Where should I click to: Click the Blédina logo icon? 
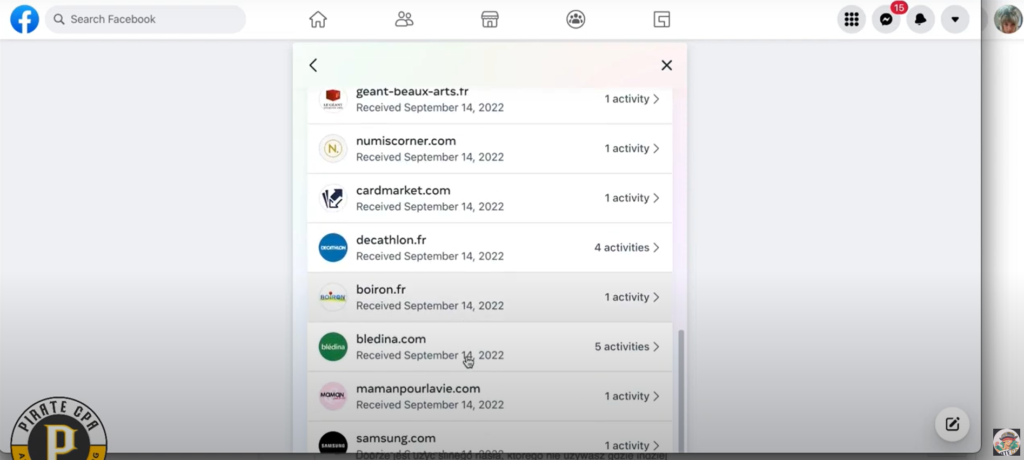(x=333, y=346)
